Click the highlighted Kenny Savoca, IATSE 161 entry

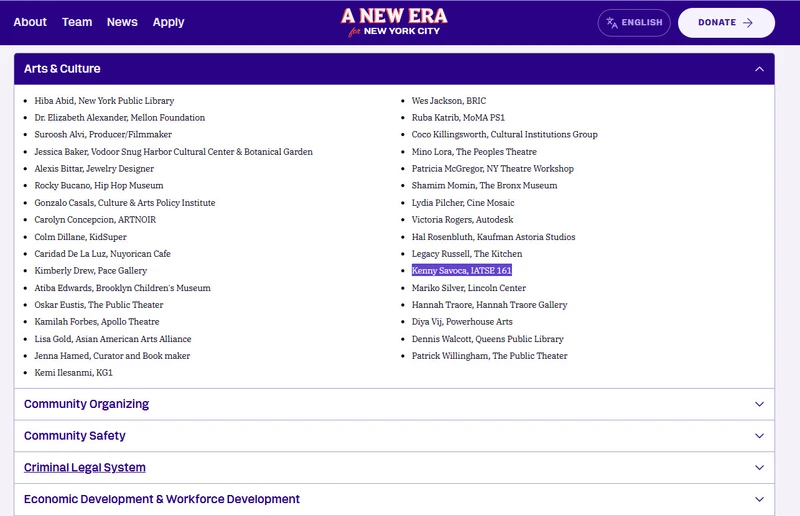click(462, 271)
